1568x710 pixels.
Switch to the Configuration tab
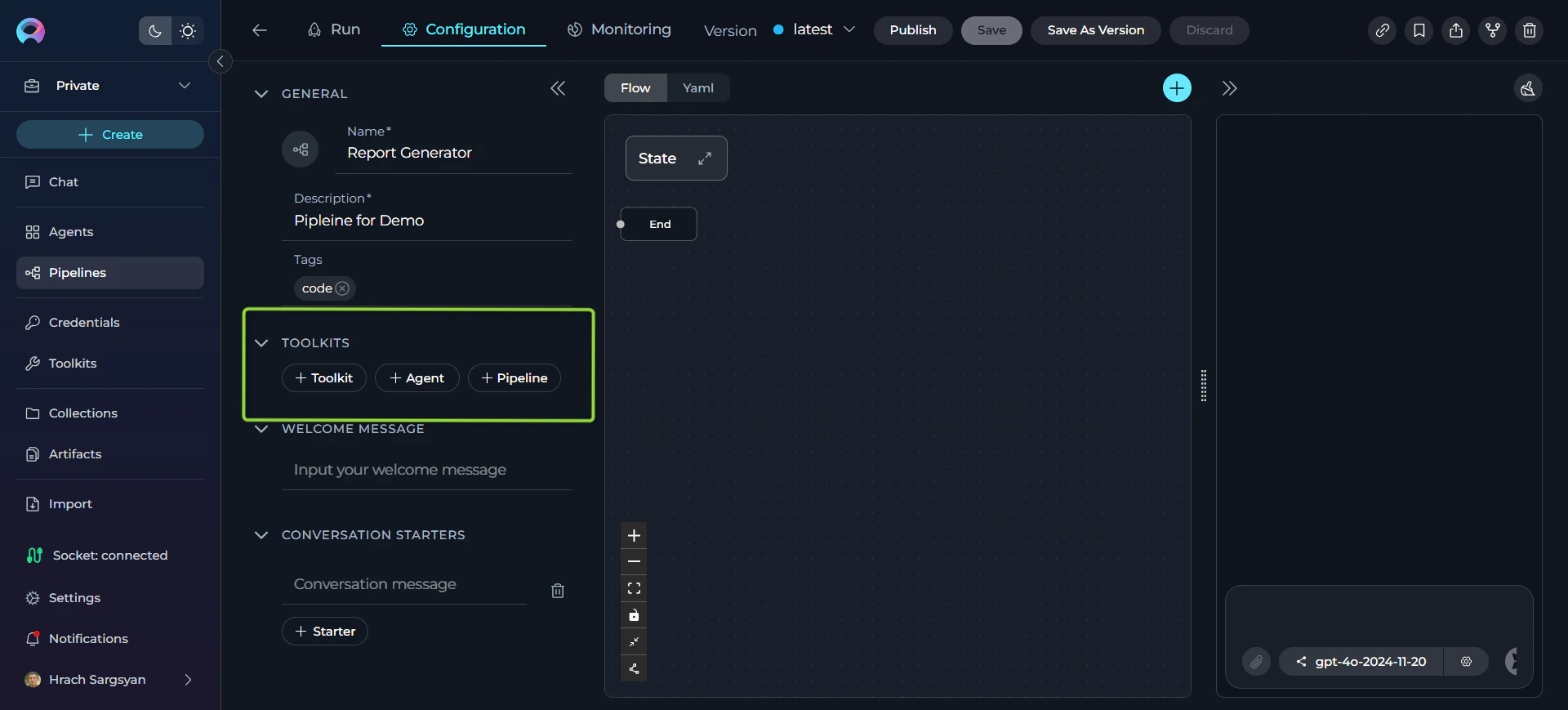[464, 29]
